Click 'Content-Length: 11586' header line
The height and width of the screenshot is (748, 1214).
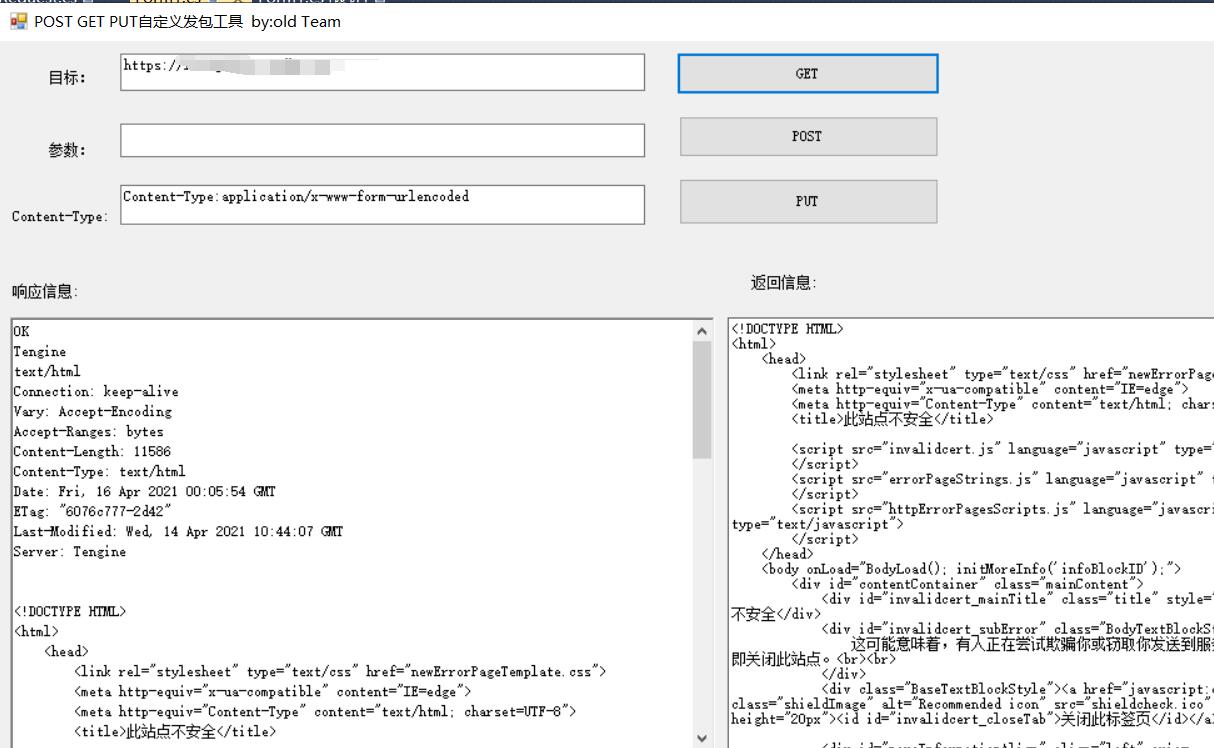tap(92, 451)
